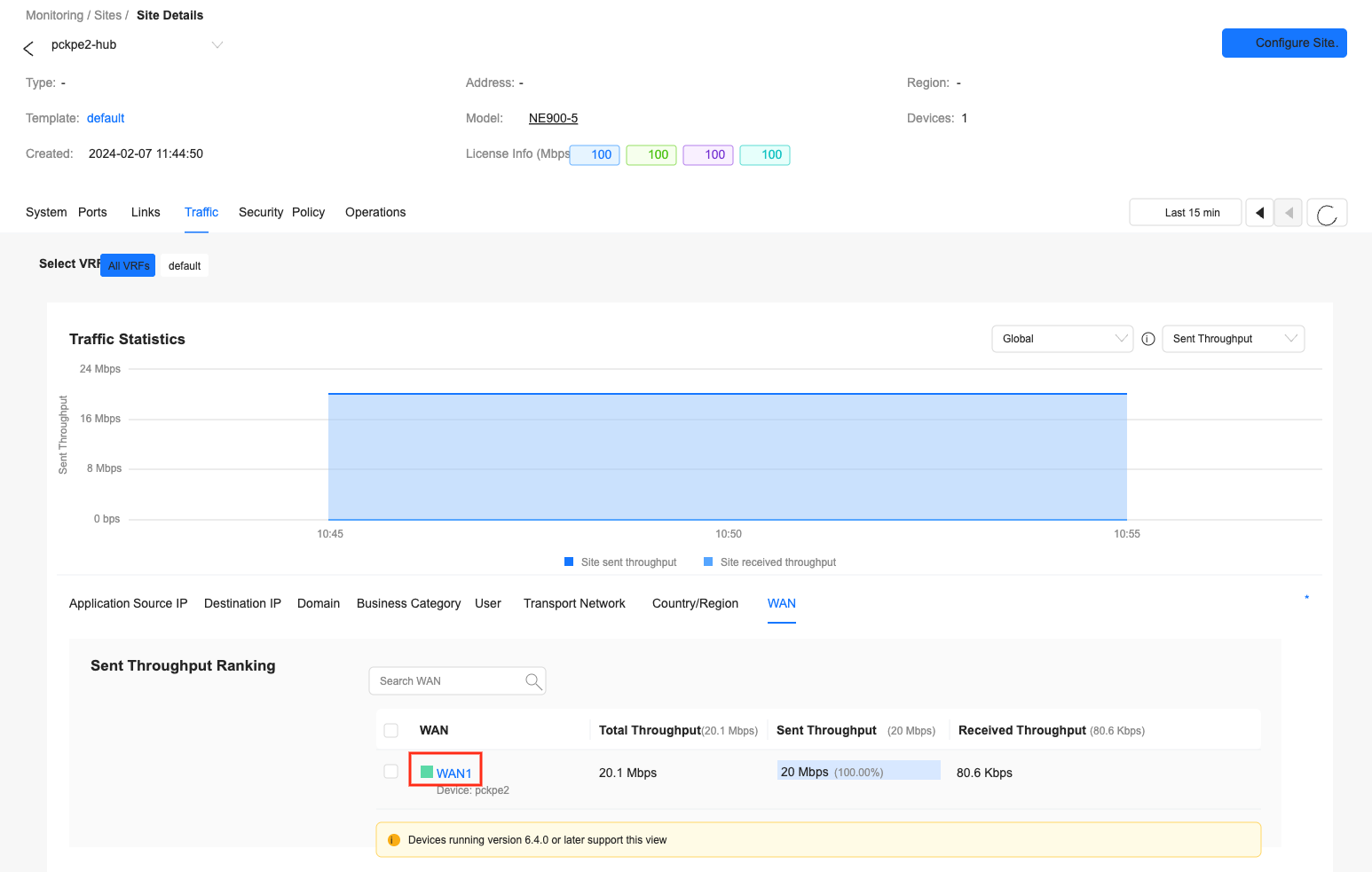This screenshot has height=872, width=1372.
Task: Switch to the Ports tab
Action: click(92, 212)
